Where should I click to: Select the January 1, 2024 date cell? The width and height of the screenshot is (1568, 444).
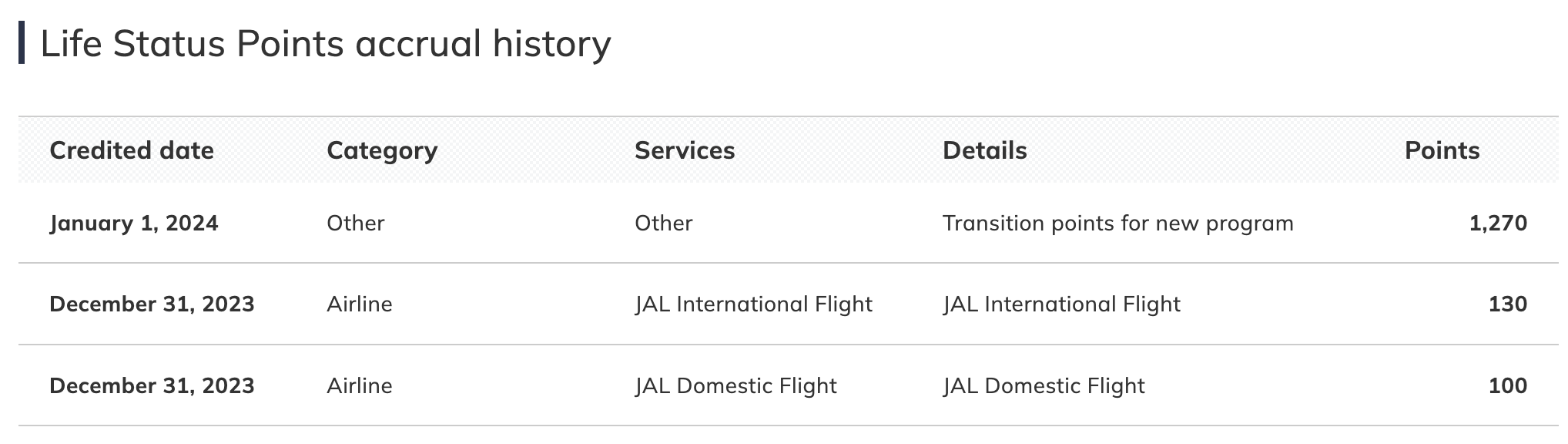134,224
